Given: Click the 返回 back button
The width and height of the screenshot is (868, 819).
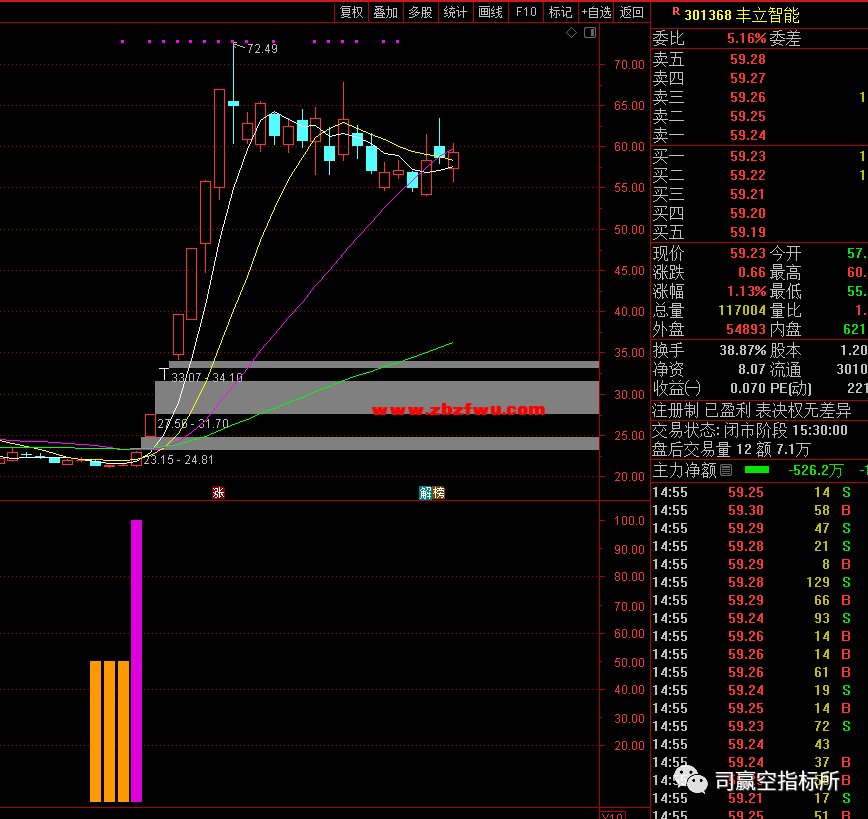Looking at the screenshot, I should click(x=632, y=12).
